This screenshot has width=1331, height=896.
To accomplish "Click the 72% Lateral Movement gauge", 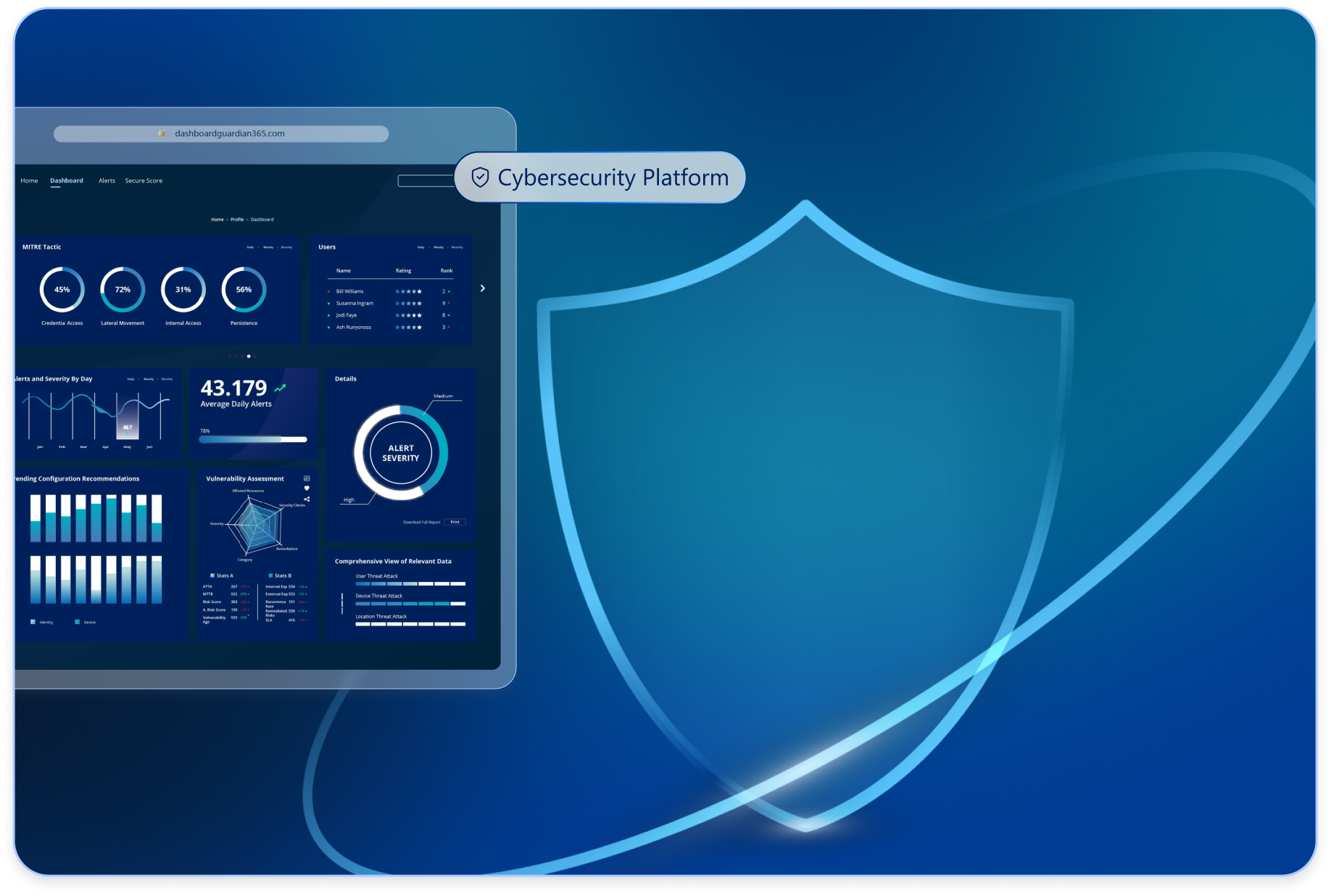I will [123, 289].
